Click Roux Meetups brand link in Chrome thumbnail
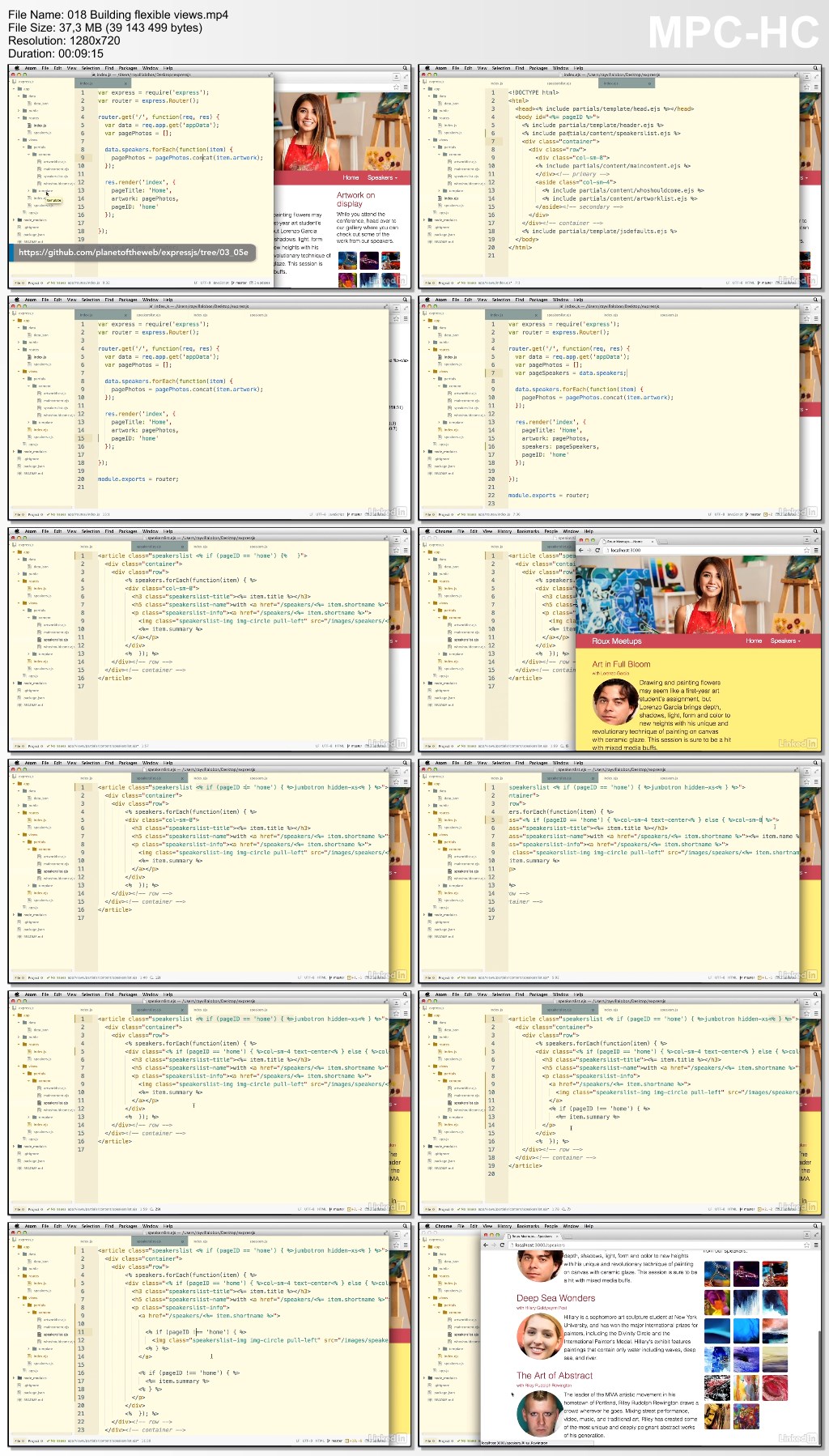829x1456 pixels. [x=617, y=641]
